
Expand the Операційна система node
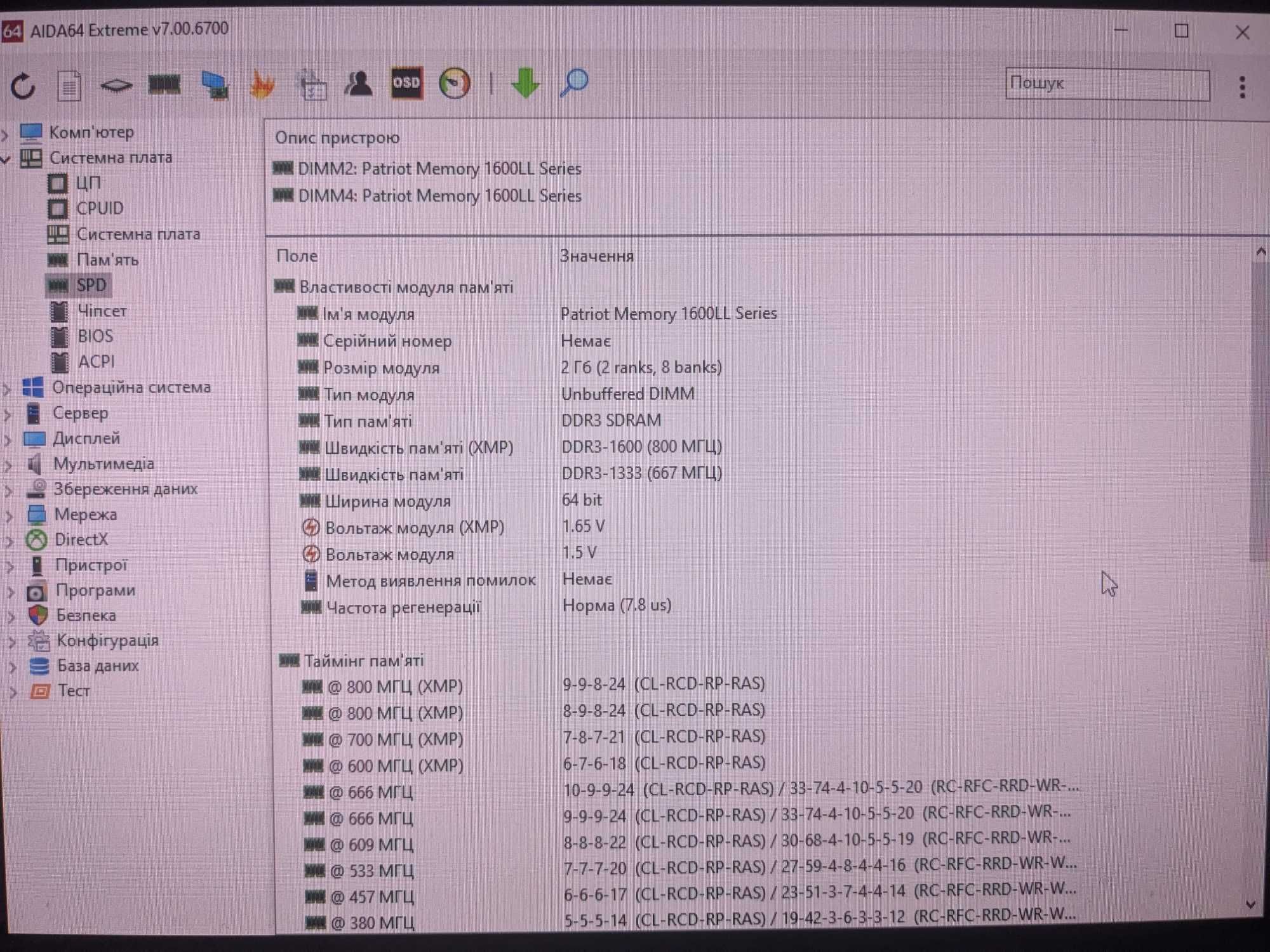coord(8,389)
